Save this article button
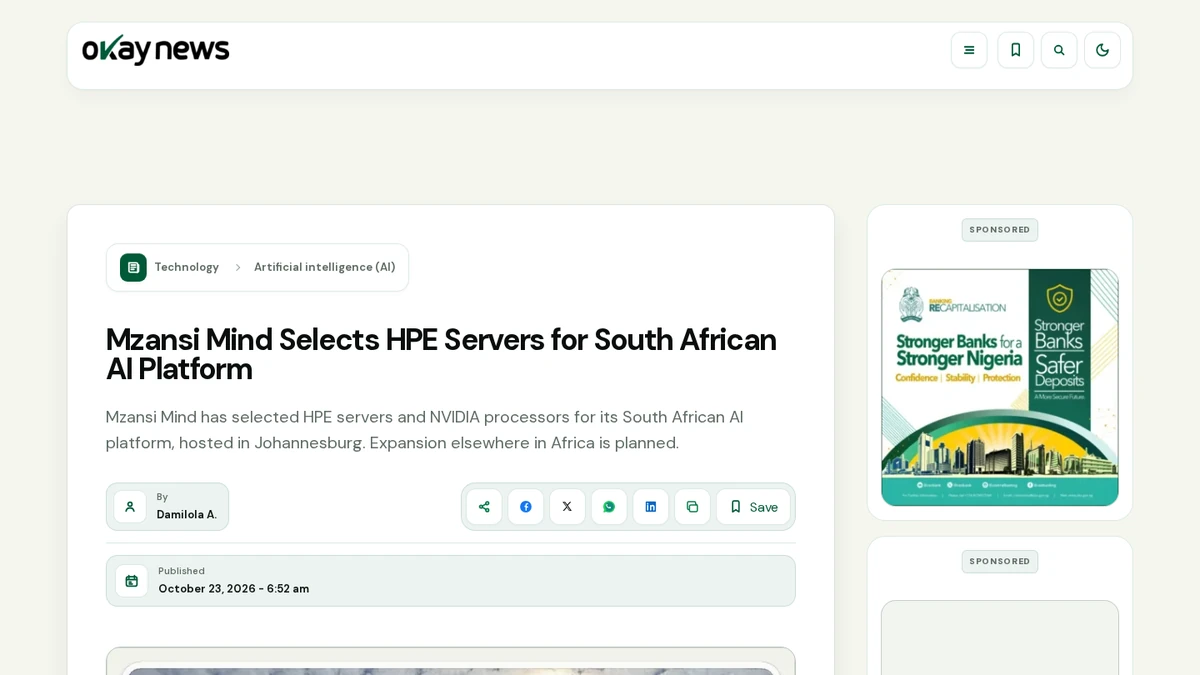Viewport: 1200px width, 675px height. (753, 507)
